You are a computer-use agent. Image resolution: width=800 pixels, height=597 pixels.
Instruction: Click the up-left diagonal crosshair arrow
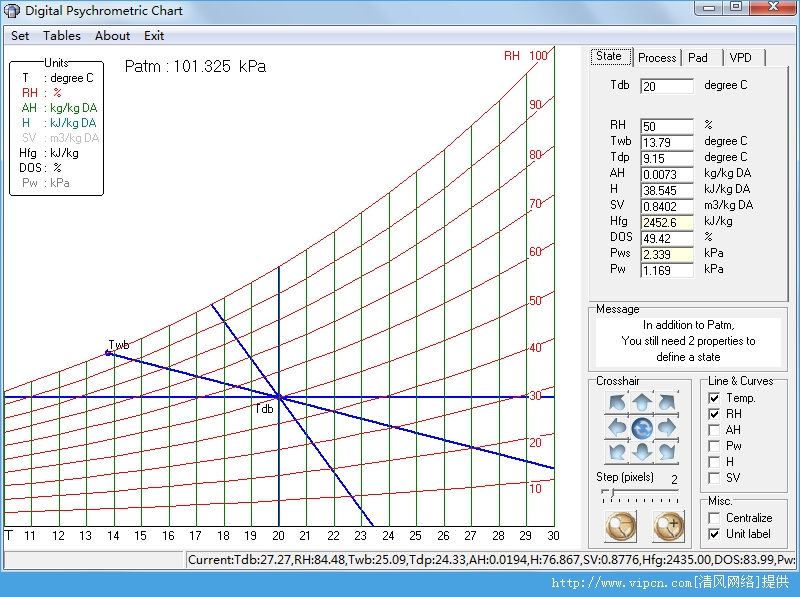tap(616, 402)
